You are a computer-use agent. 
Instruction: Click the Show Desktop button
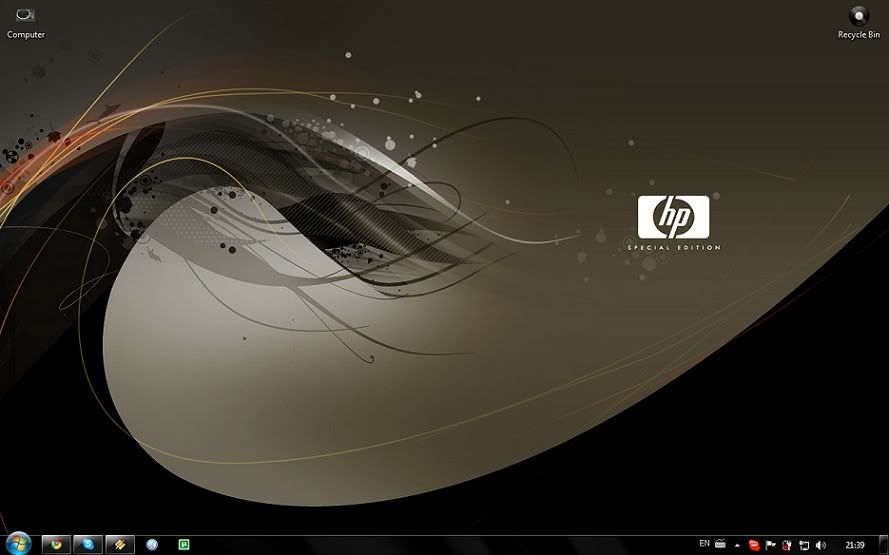pos(884,545)
